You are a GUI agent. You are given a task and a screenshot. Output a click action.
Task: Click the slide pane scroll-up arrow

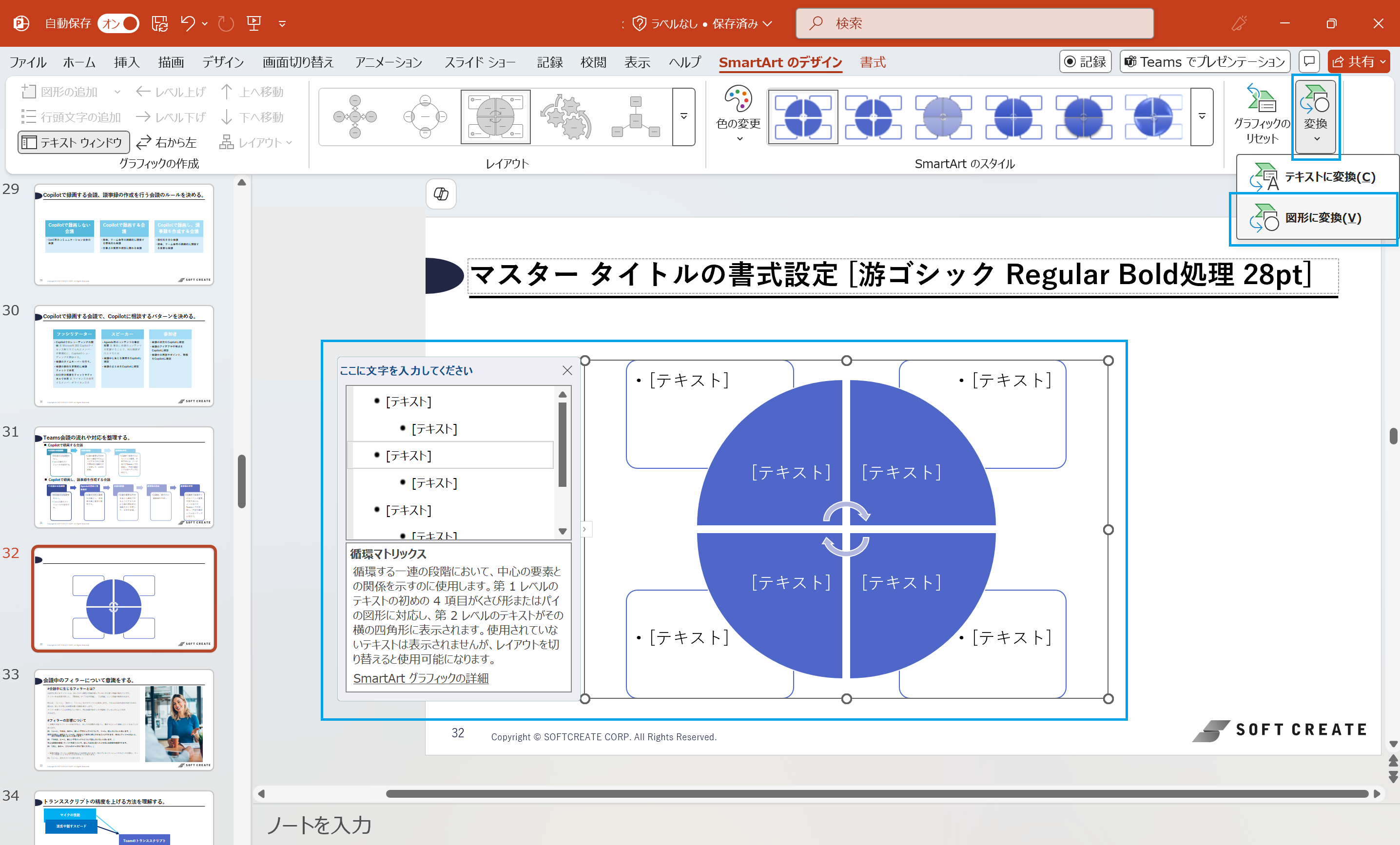241,182
